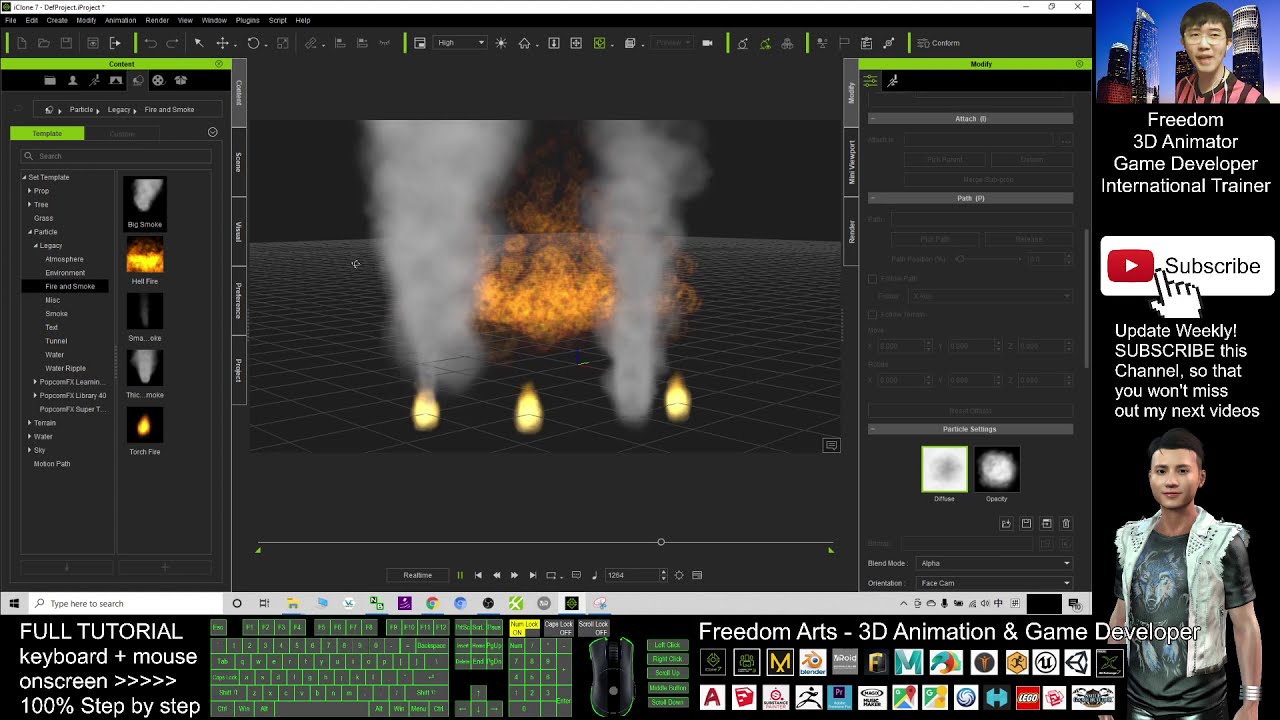This screenshot has height=720, width=1280.
Task: Open the actor category icon in Content
Action: click(x=72, y=80)
